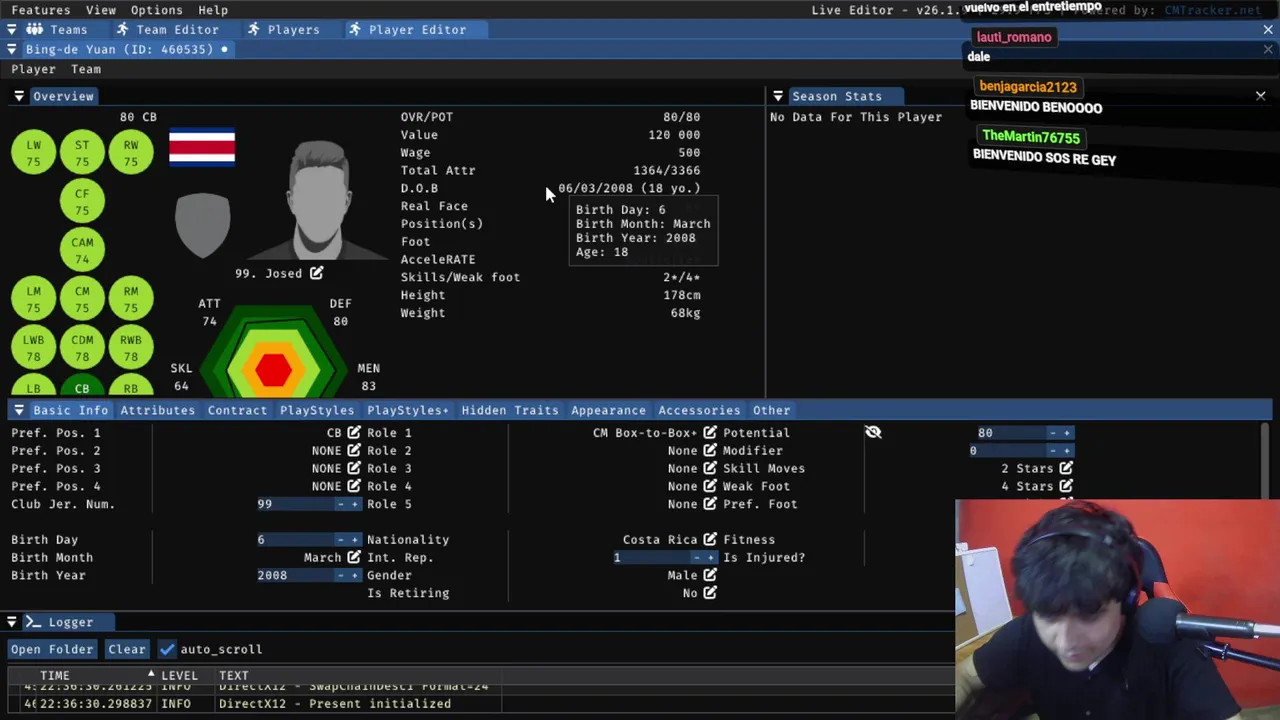Select the CF 75 position badge

pos(82,202)
